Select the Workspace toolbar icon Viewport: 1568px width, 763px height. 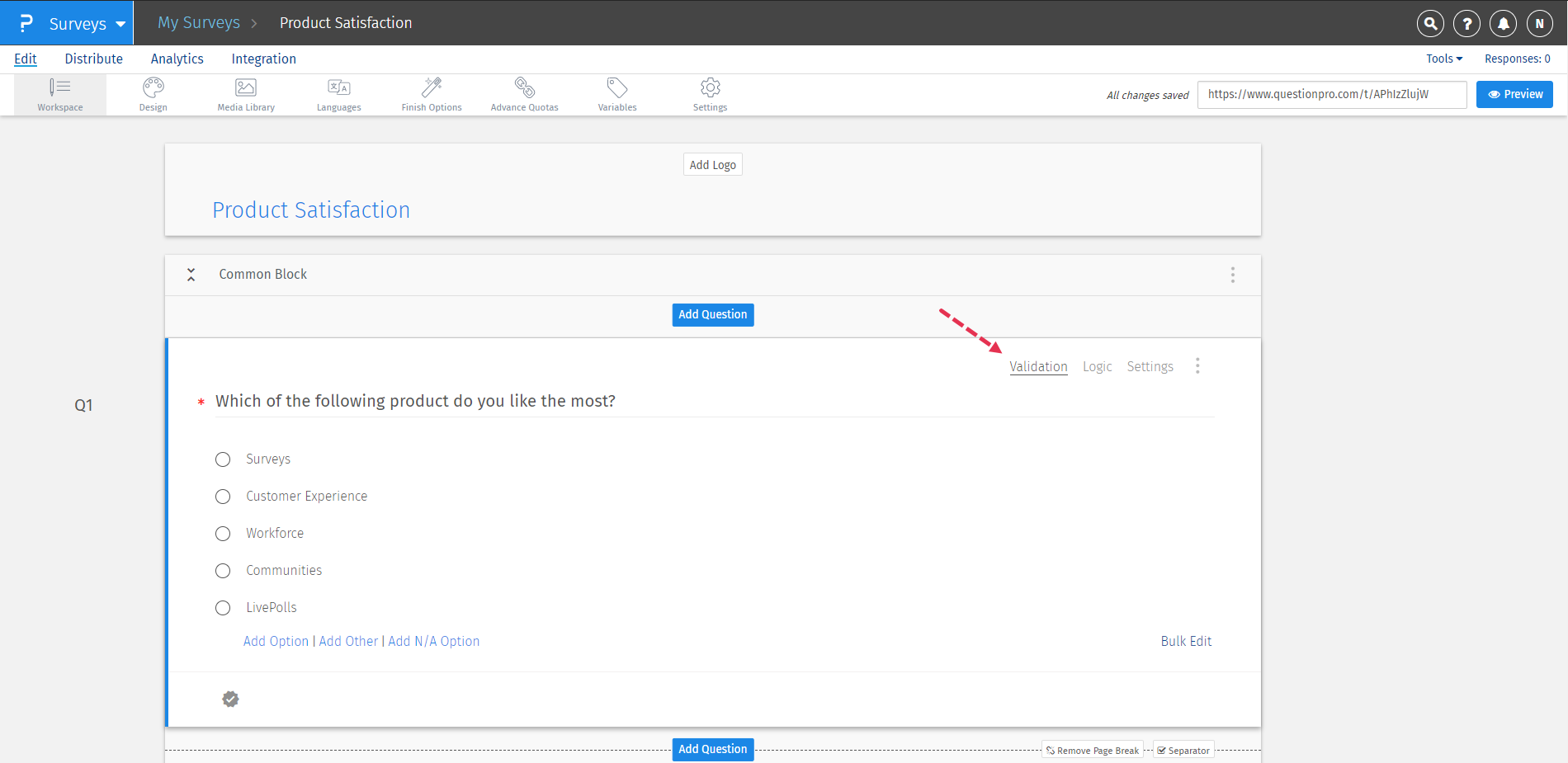[x=60, y=95]
